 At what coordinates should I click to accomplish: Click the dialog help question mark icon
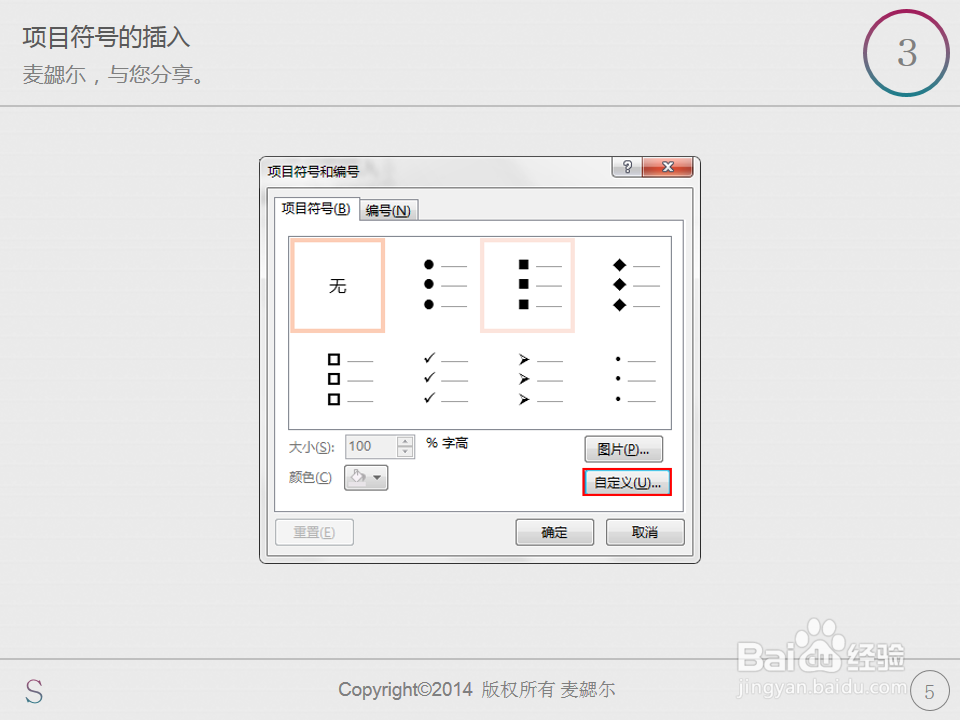click(x=626, y=167)
